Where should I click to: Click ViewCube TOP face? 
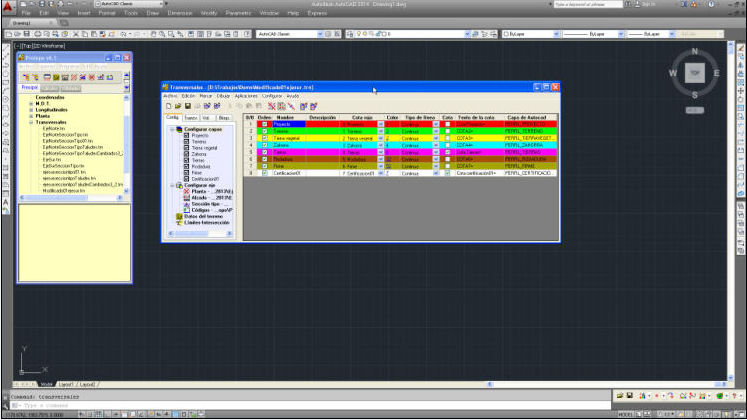695,73
